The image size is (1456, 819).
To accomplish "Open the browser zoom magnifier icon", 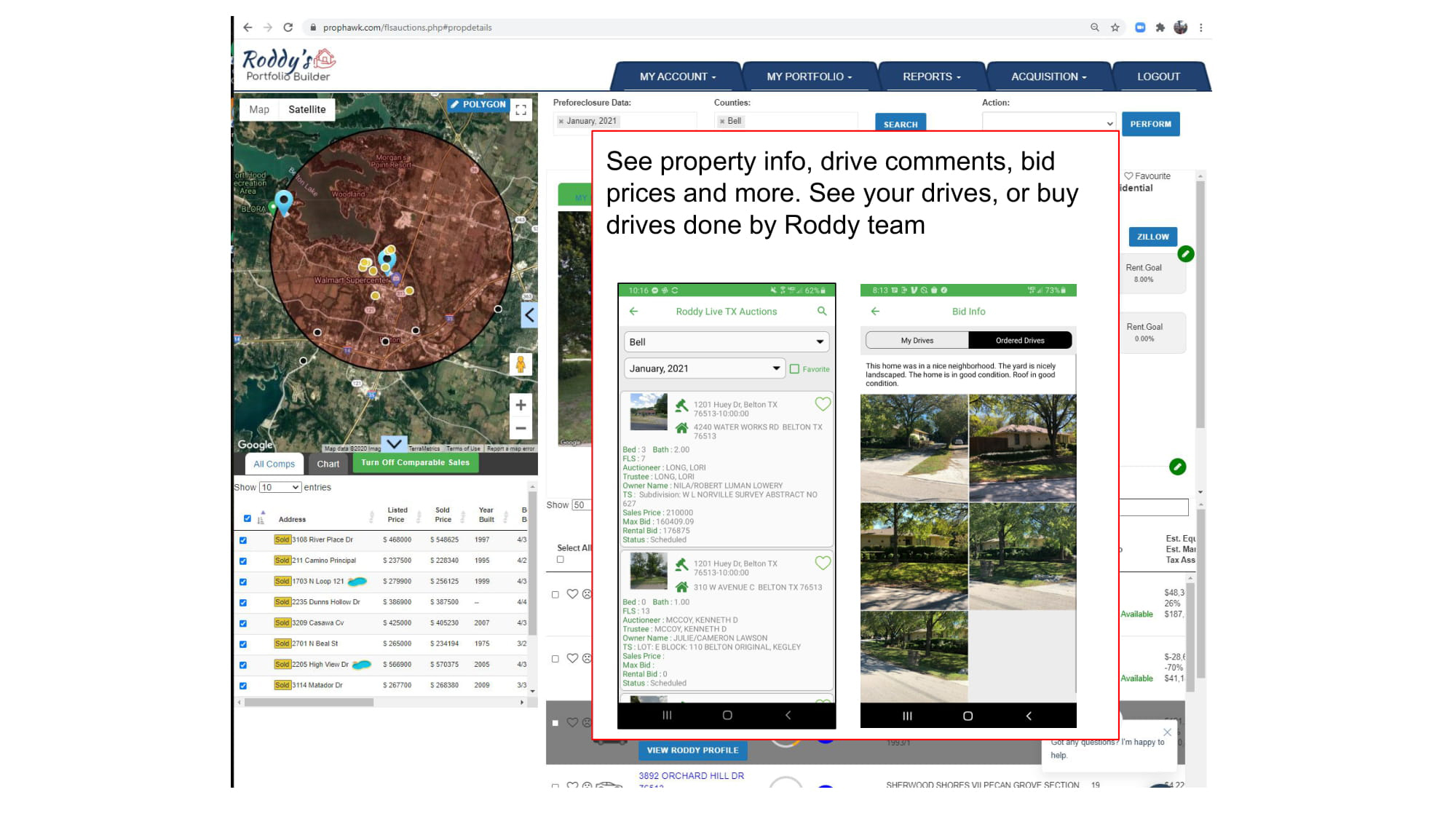I will click(x=1094, y=28).
